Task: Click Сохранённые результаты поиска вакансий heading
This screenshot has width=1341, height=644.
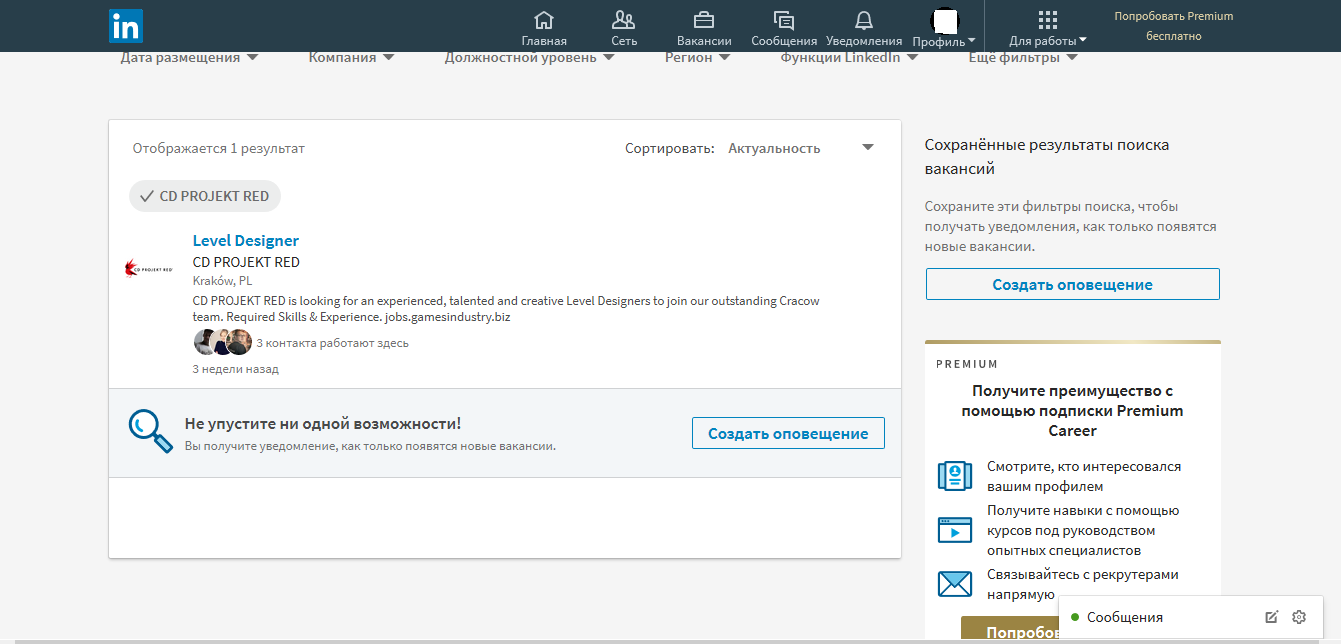Action: pos(1047,157)
